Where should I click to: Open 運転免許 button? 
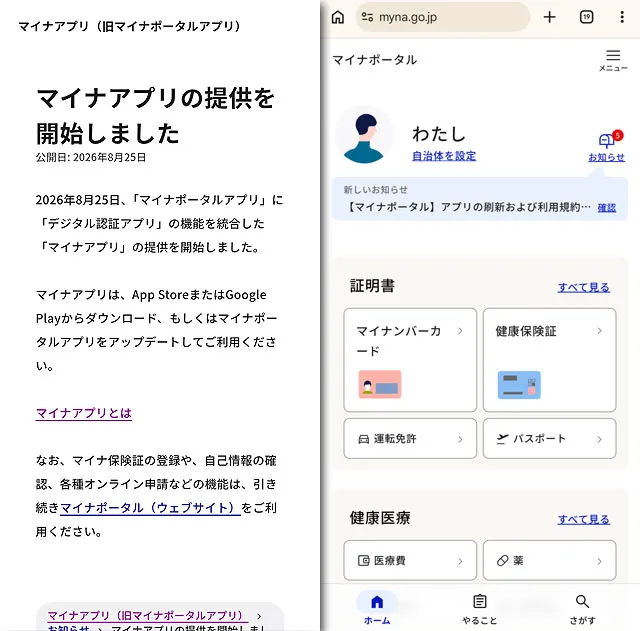[x=410, y=439]
